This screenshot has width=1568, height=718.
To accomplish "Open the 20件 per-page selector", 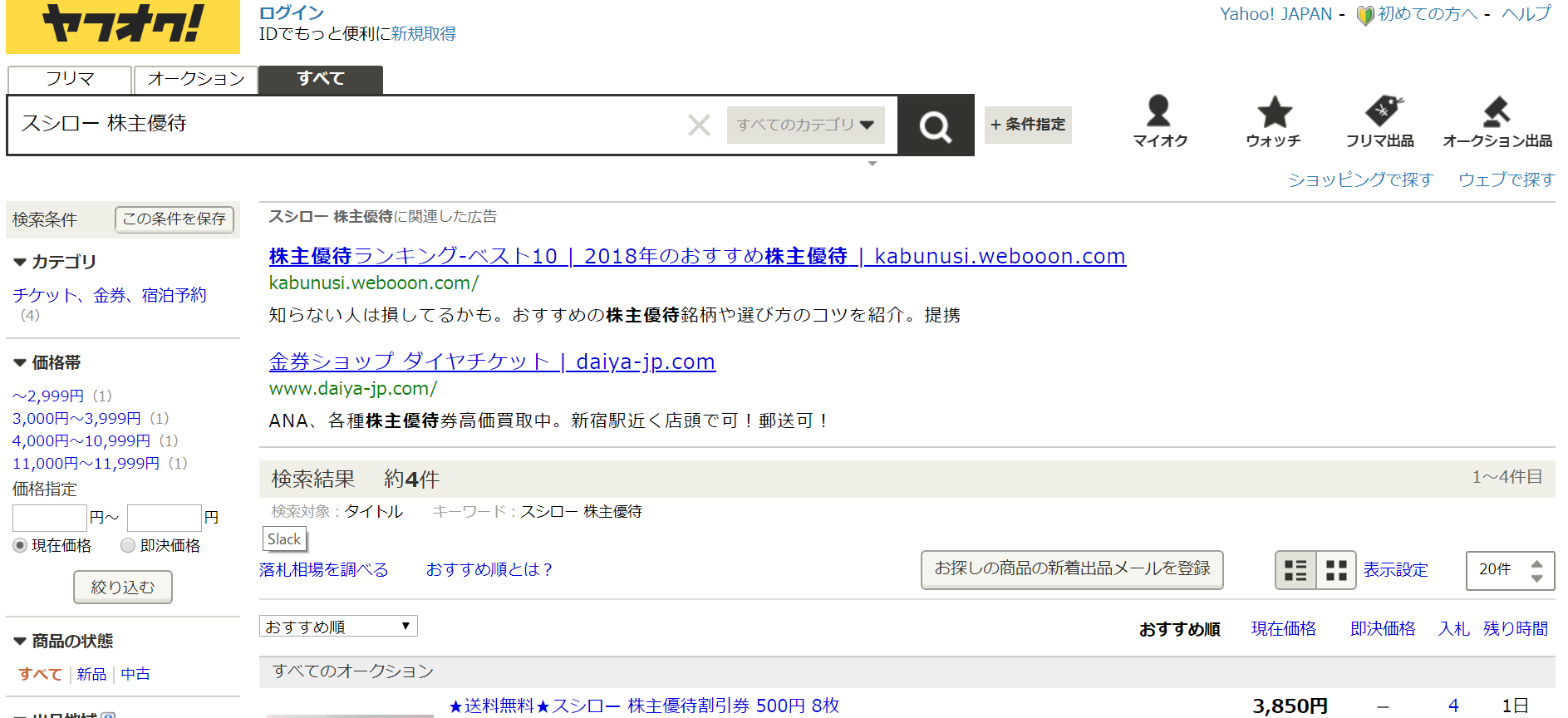I will [x=1510, y=570].
